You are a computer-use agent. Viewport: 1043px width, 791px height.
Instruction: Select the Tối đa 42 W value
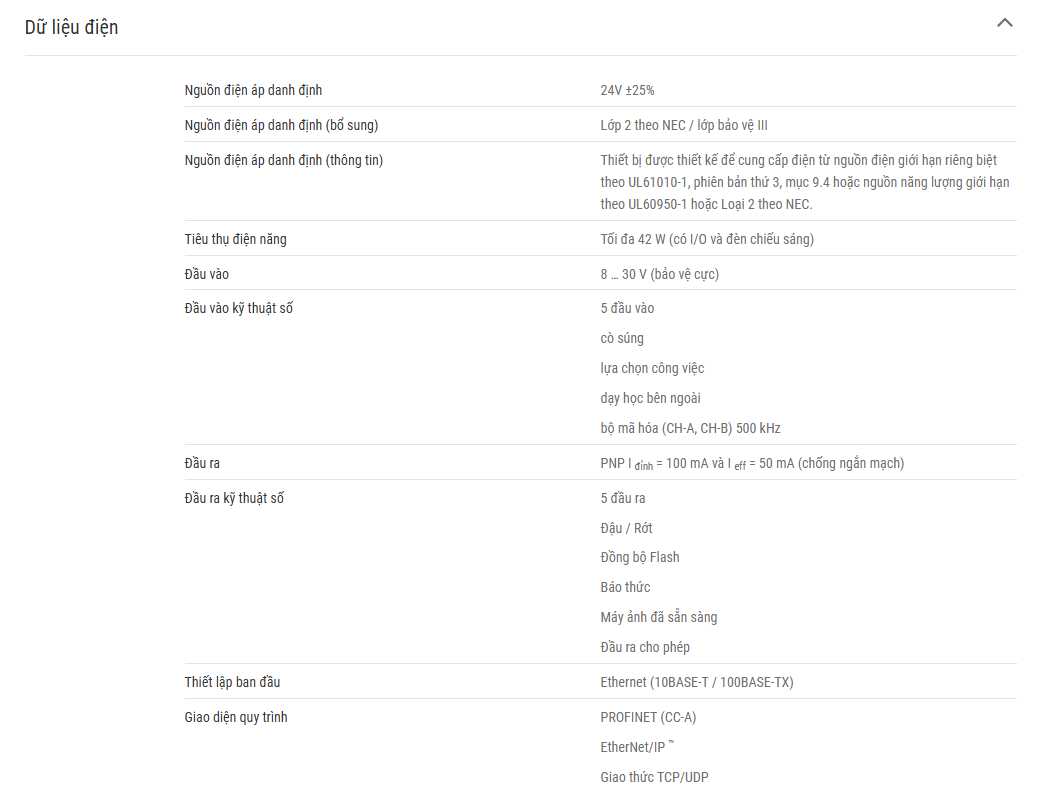[706, 239]
